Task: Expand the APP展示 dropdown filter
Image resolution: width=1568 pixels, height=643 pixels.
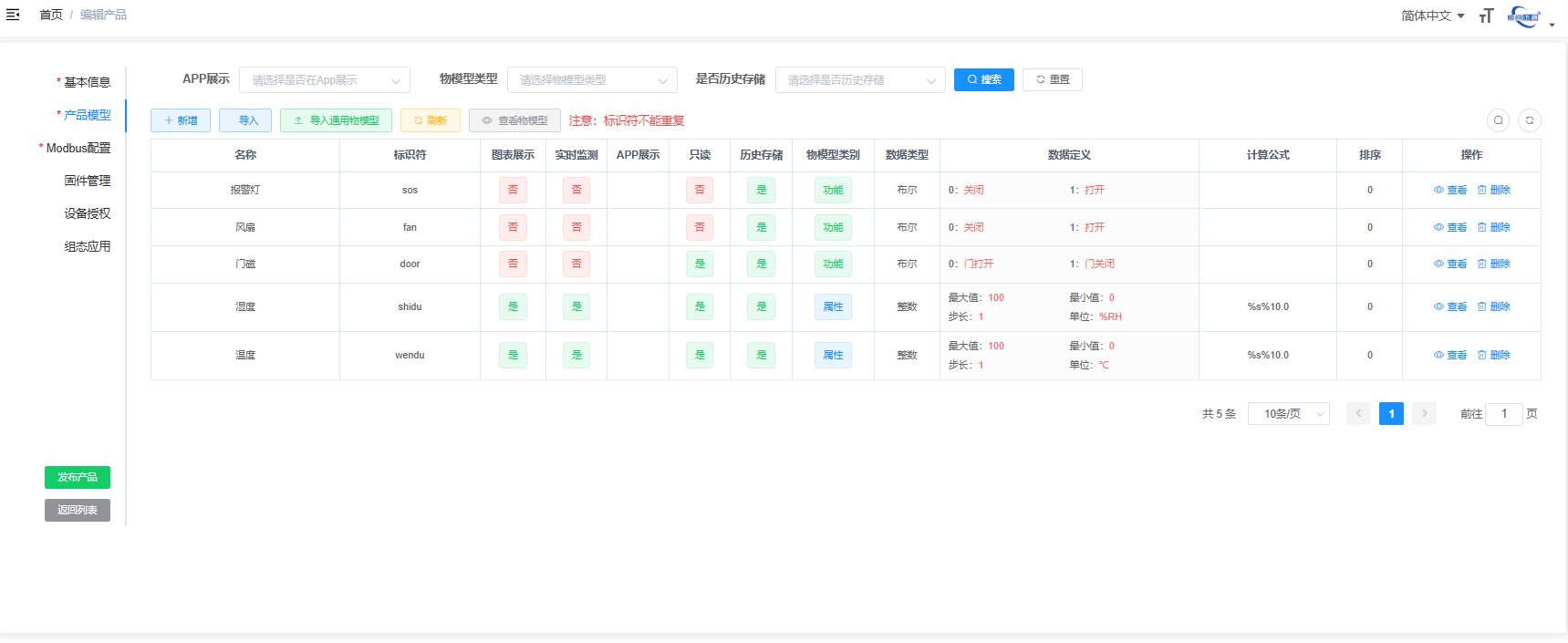Action: pos(324,80)
